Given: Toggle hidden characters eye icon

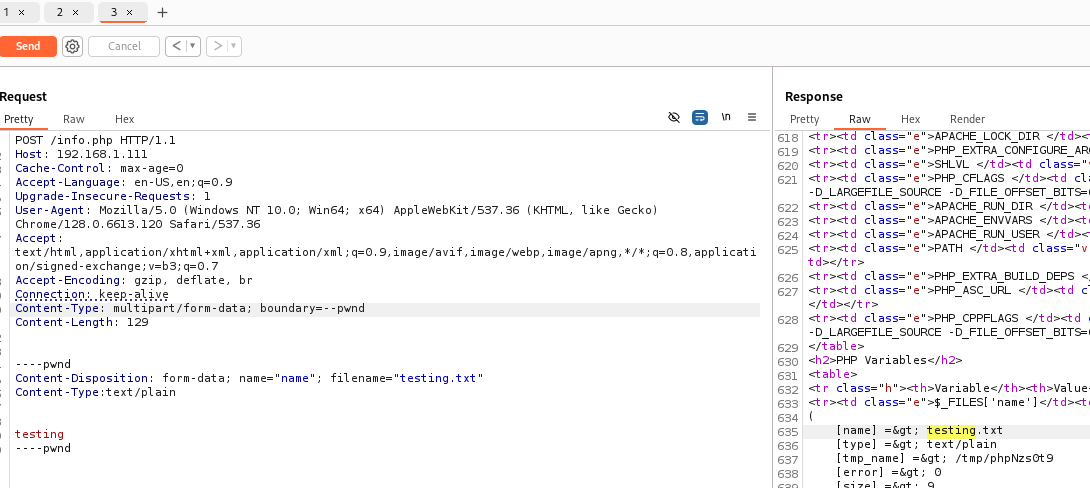Looking at the screenshot, I should [674, 117].
